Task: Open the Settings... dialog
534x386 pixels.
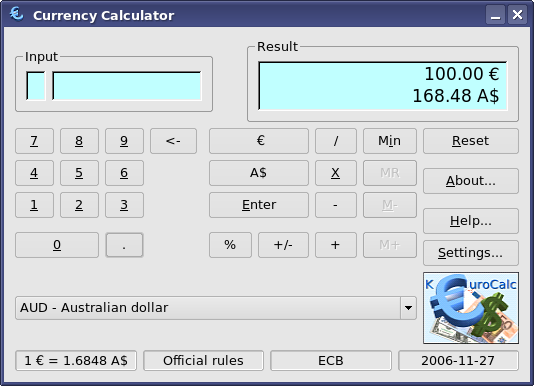Action: pos(471,253)
